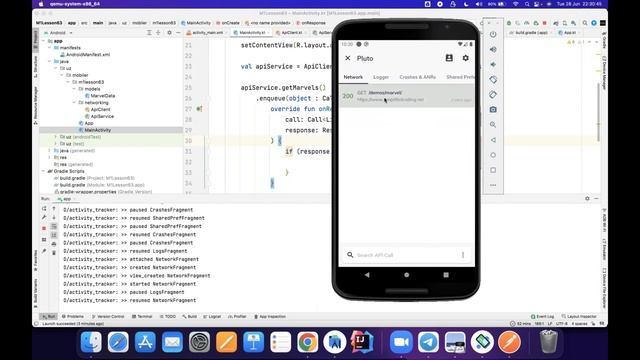Viewport: 640px width, 360px height.
Task: Toggle scroll to end in Run console
Action: tap(54, 235)
